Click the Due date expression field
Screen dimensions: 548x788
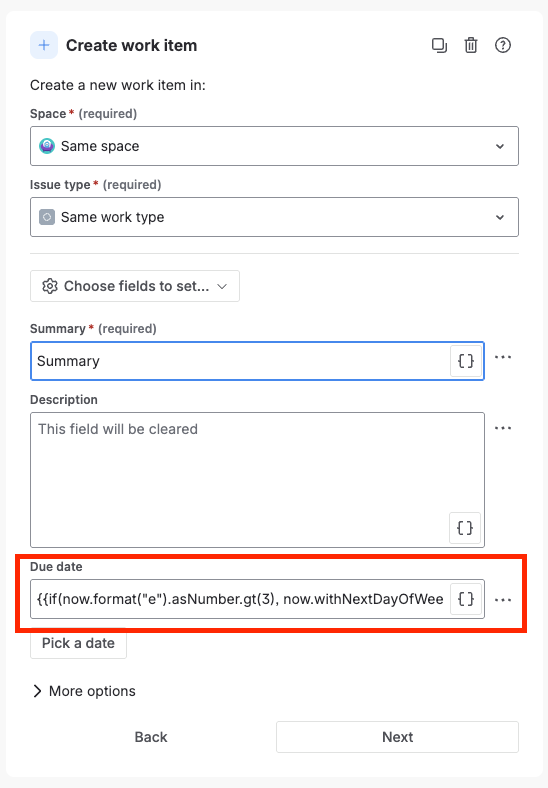240,599
